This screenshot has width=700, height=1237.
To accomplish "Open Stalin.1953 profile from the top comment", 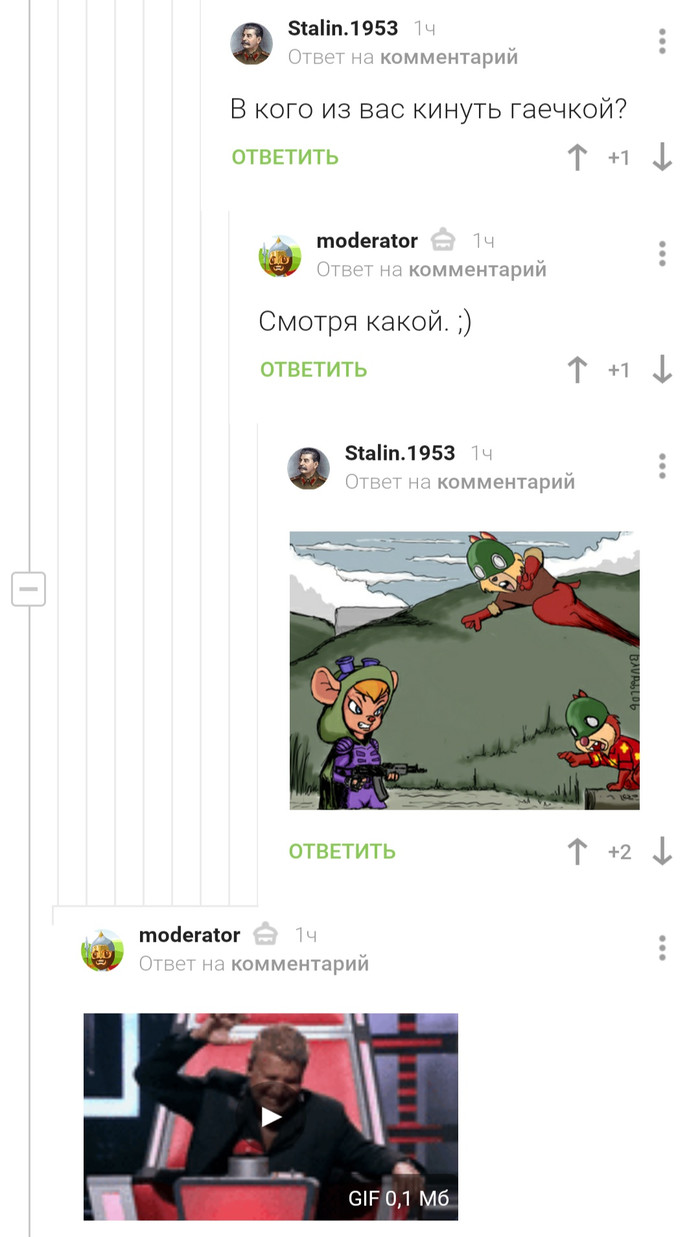I will click(x=343, y=29).
